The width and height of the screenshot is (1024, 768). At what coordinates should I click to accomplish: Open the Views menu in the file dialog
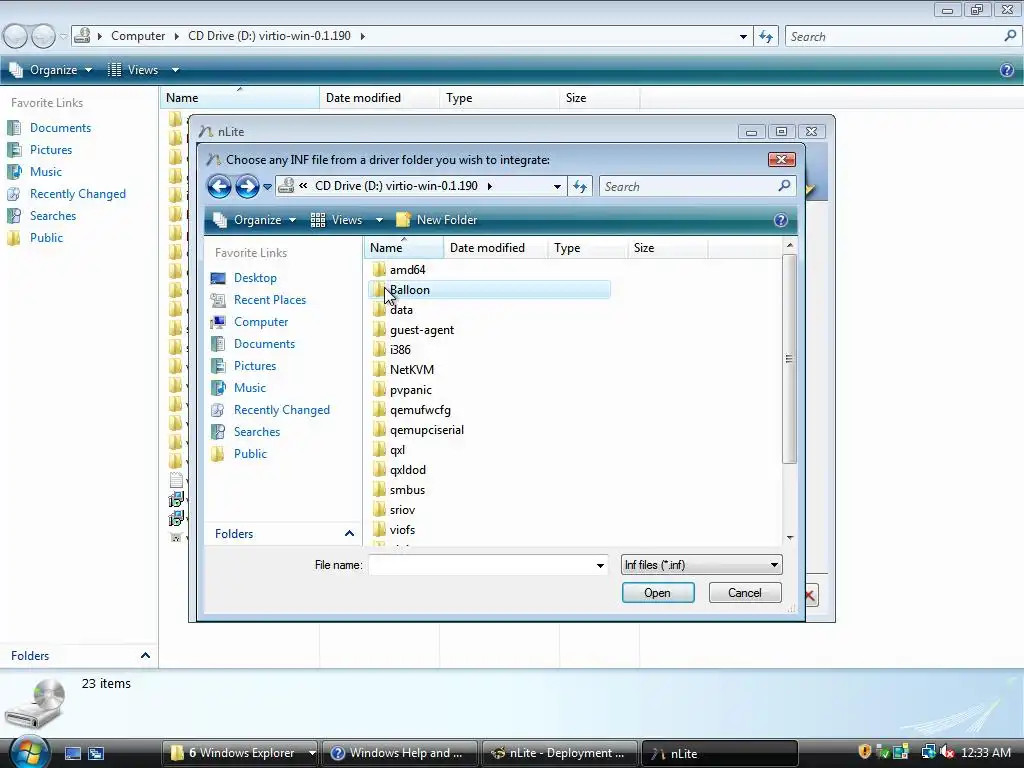point(347,220)
